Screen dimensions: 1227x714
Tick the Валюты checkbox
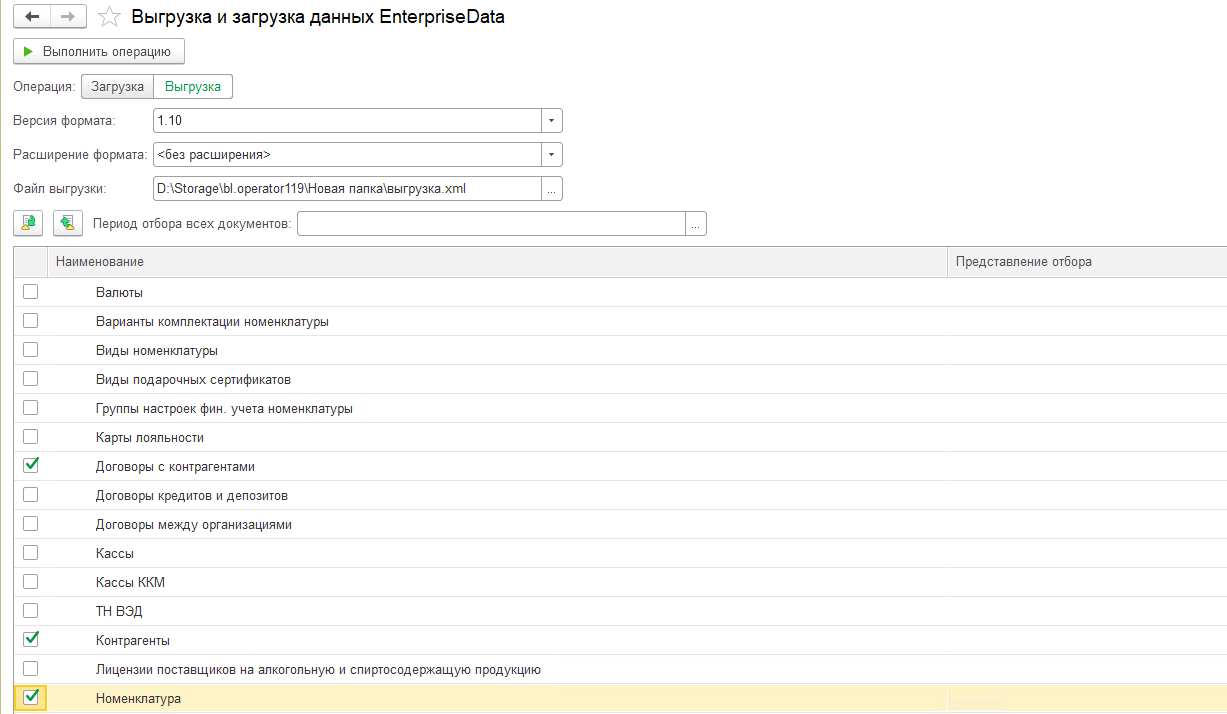pos(30,292)
